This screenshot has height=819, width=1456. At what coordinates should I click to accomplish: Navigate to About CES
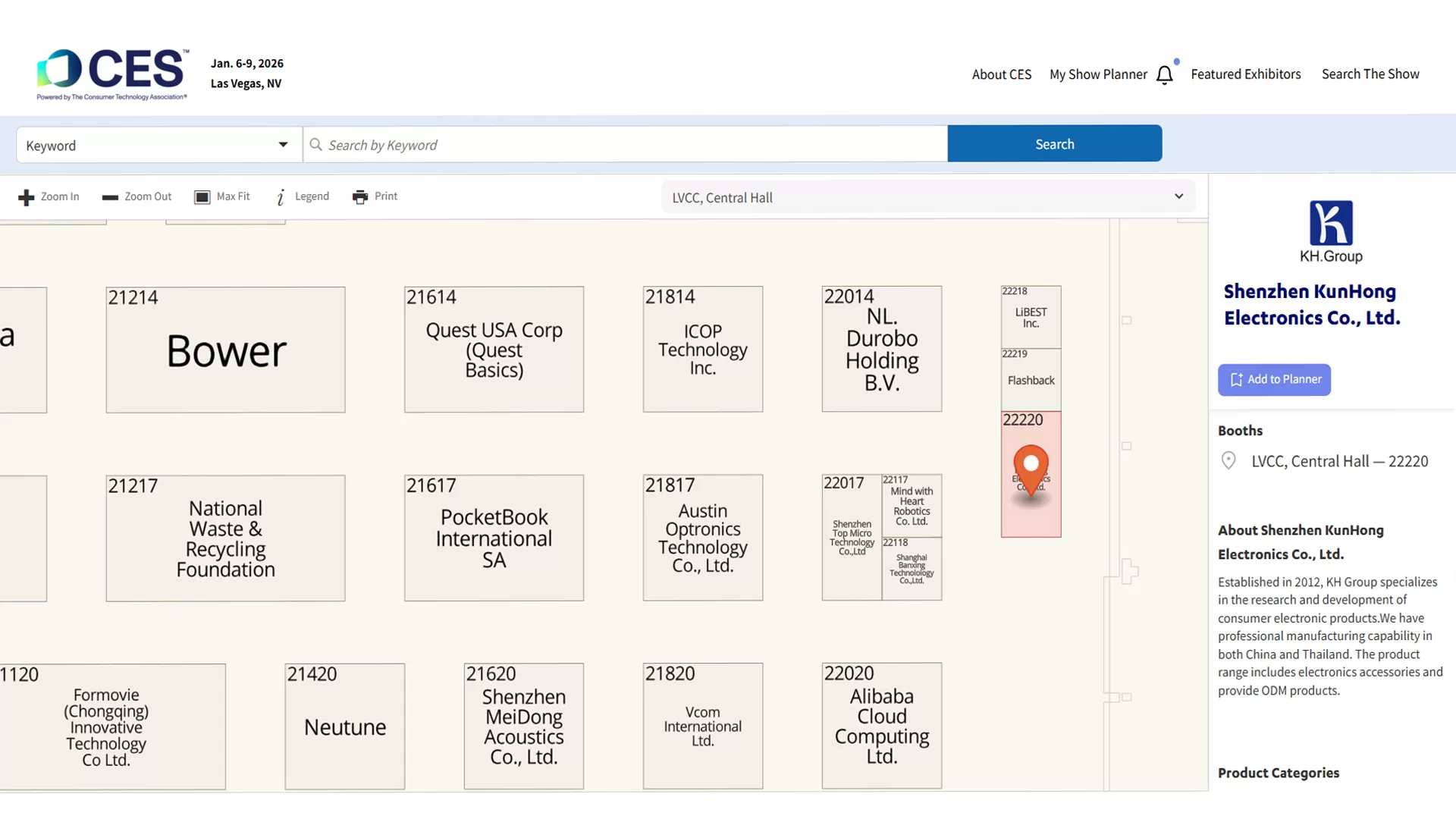coord(1001,74)
